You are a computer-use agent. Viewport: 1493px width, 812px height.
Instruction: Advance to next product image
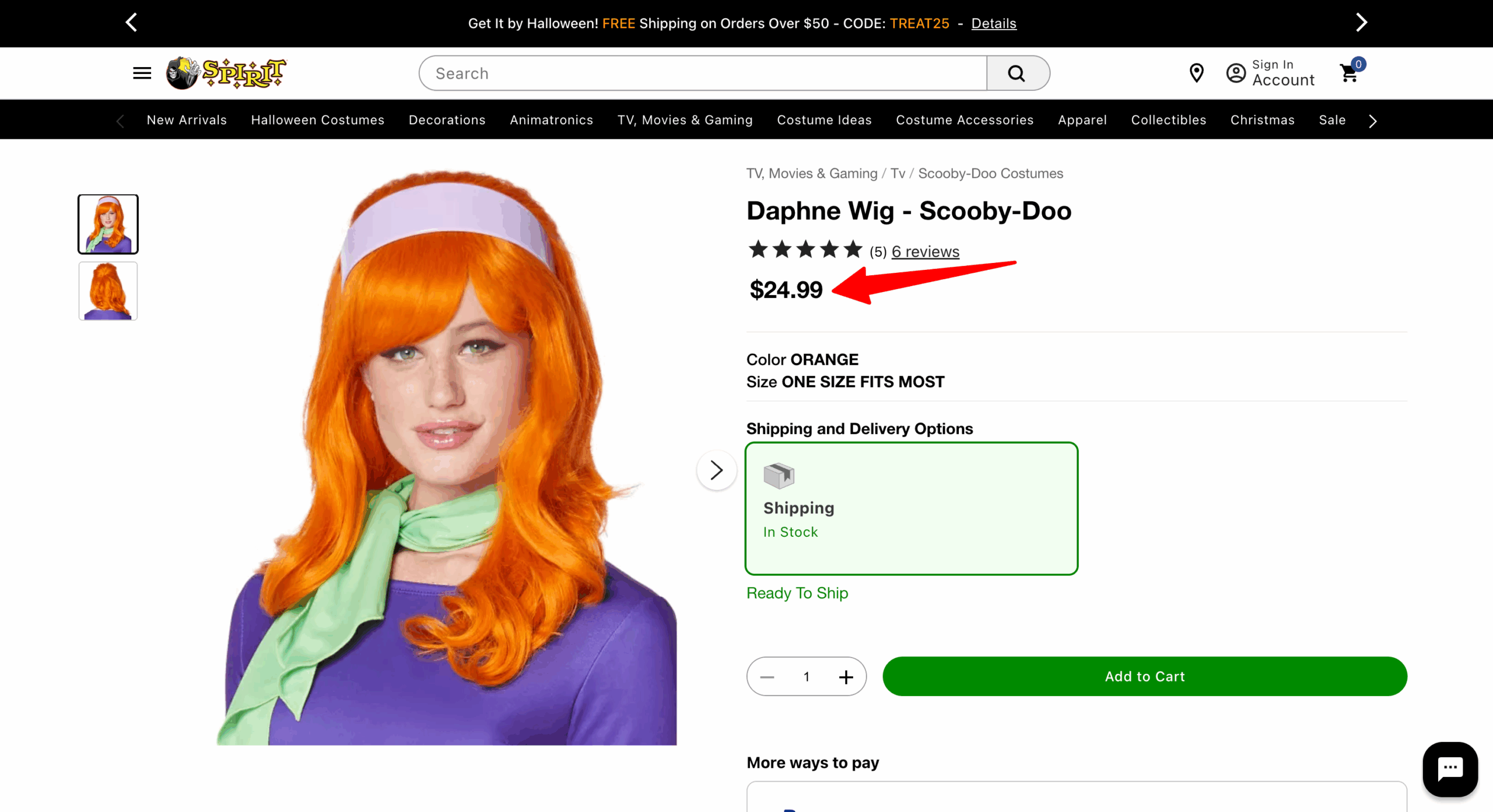pos(716,470)
